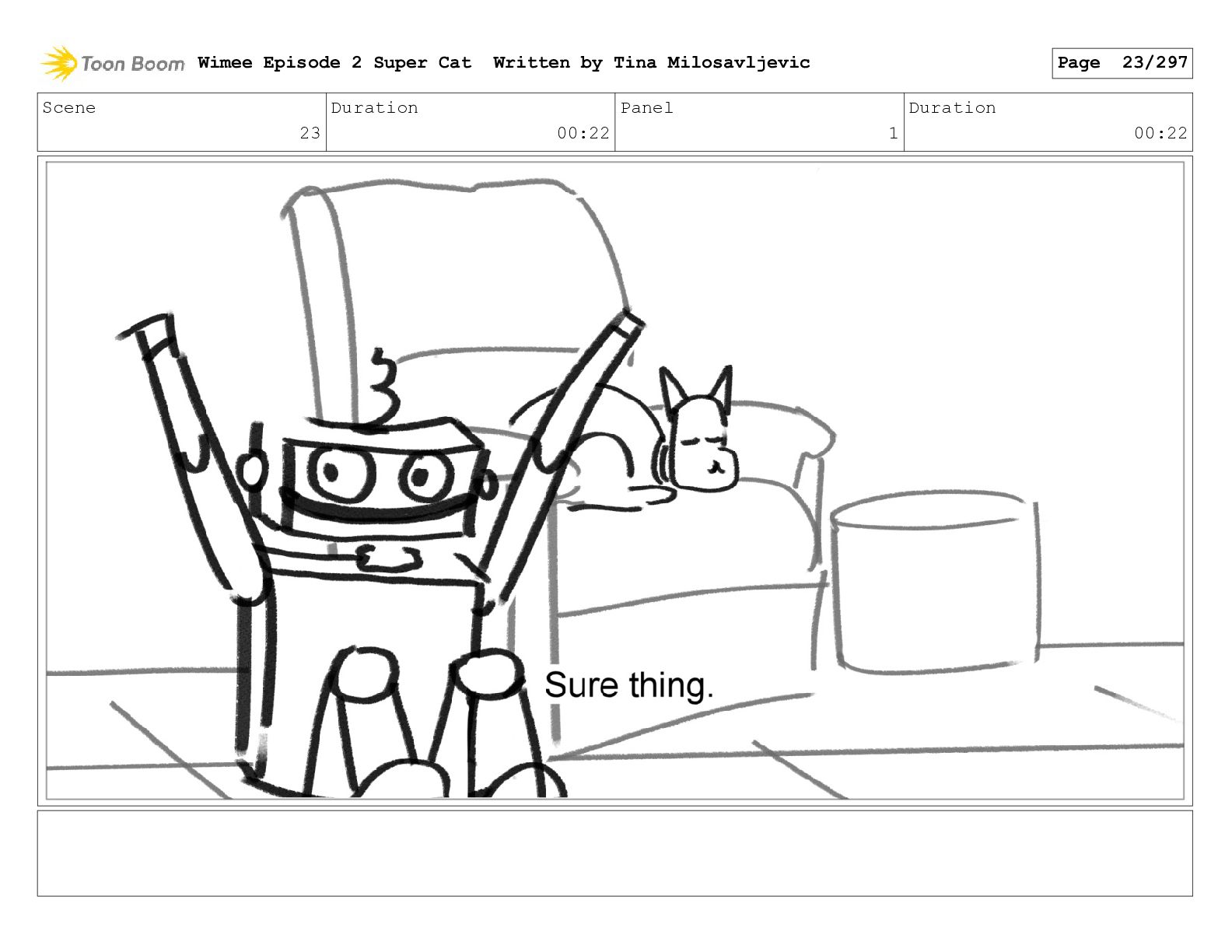Click the scene Duration value next to Scene 23

point(583,133)
